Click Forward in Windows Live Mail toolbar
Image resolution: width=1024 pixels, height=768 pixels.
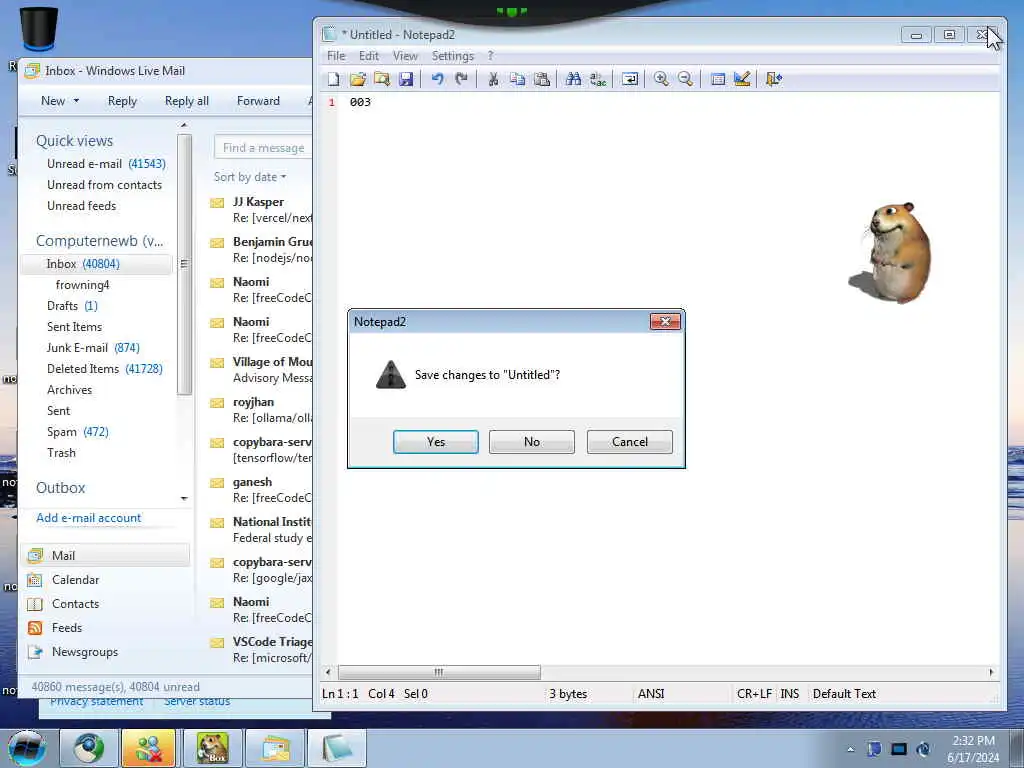pyautogui.click(x=258, y=101)
